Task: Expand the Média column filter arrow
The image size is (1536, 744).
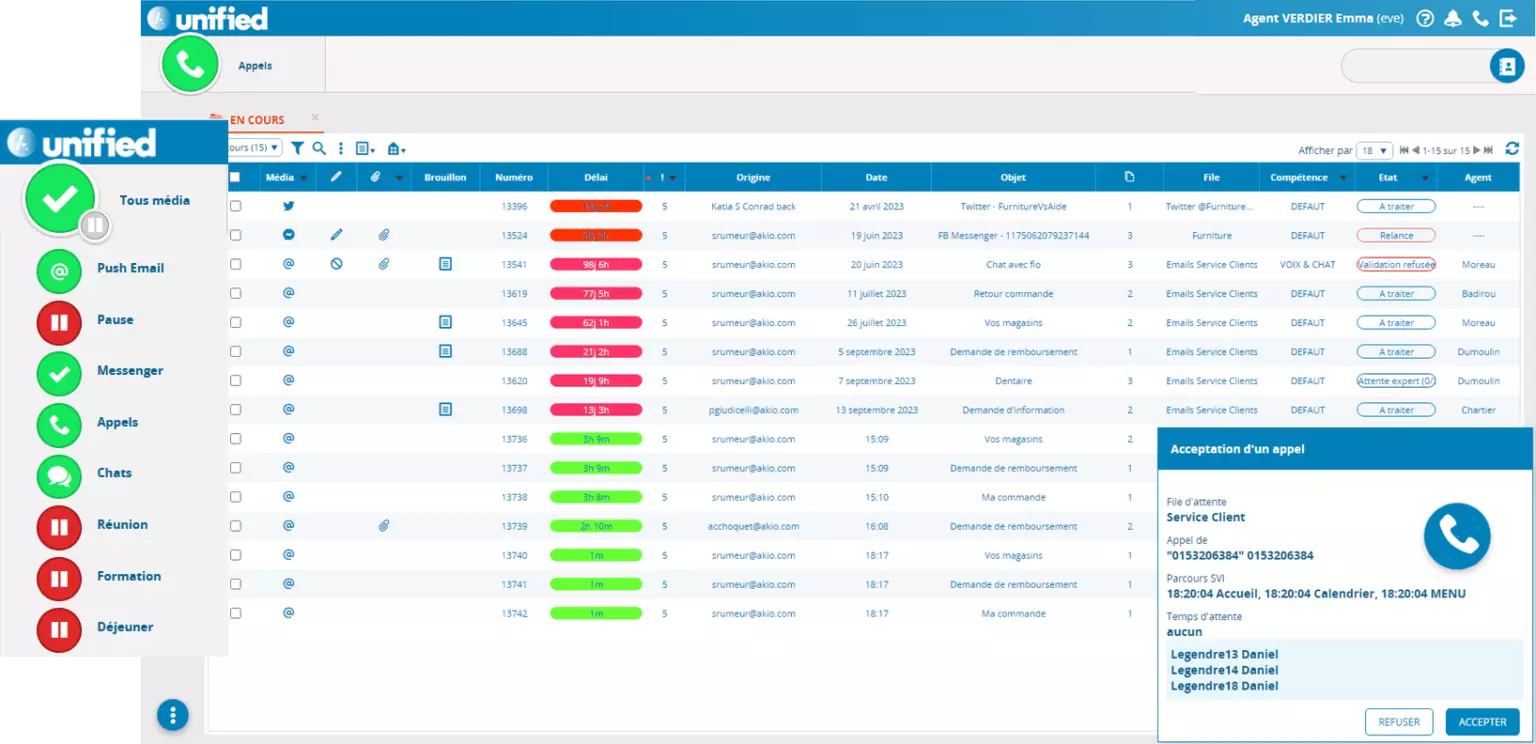Action: [302, 178]
